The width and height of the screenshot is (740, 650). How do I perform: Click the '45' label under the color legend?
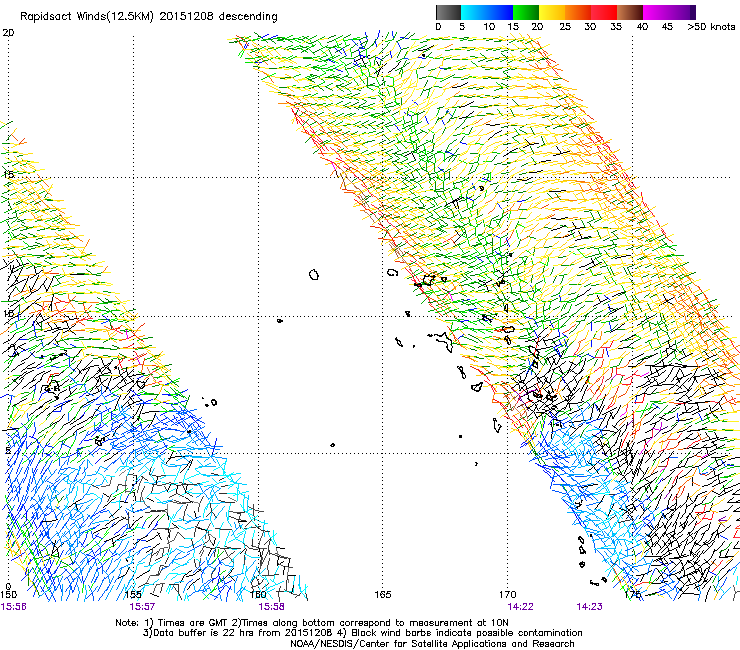[x=667, y=27]
